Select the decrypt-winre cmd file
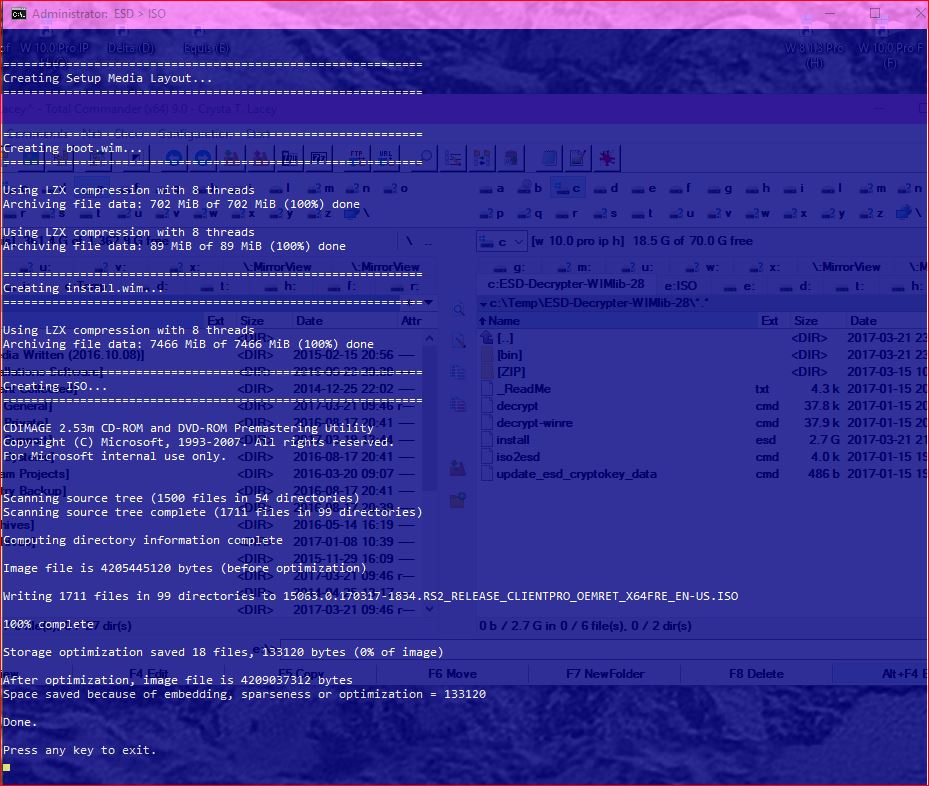Image resolution: width=929 pixels, height=786 pixels. click(534, 423)
